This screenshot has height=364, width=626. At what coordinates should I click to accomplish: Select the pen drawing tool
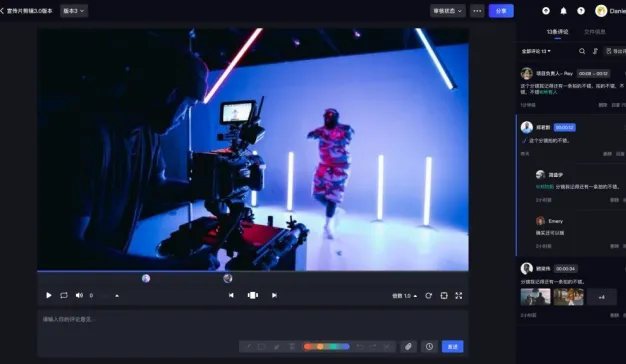[x=277, y=346]
